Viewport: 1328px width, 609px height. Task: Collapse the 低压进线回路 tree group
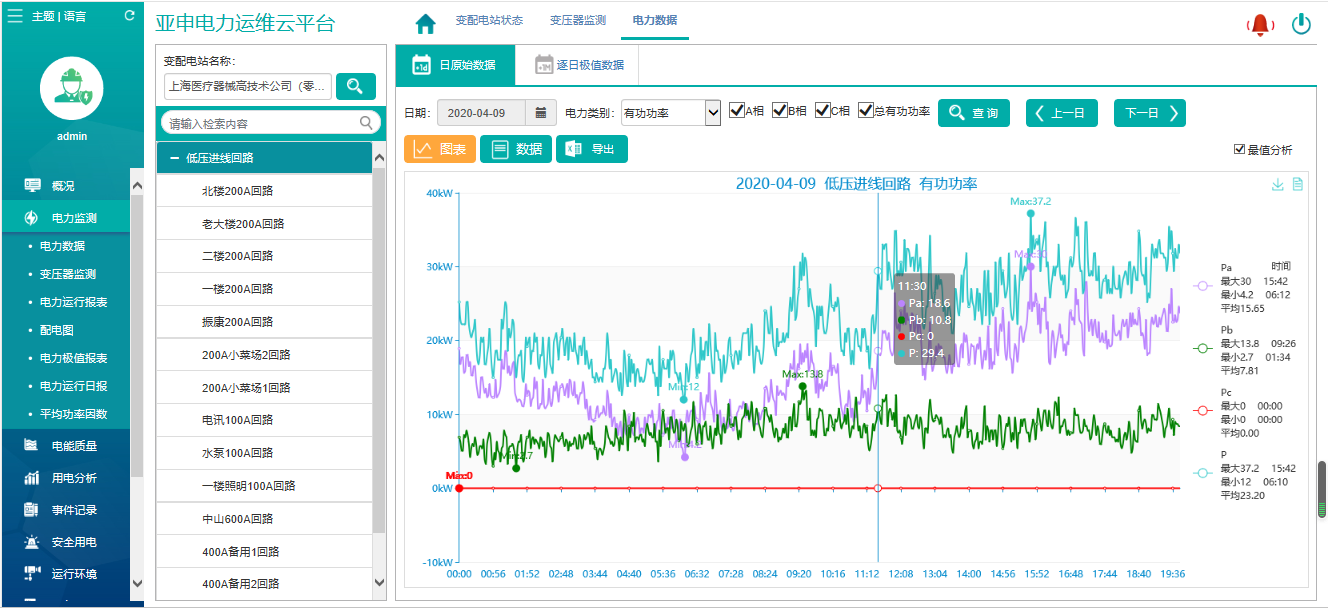click(x=175, y=158)
